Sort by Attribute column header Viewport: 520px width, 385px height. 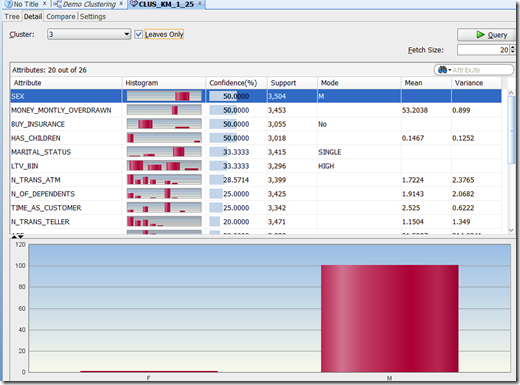pos(66,83)
